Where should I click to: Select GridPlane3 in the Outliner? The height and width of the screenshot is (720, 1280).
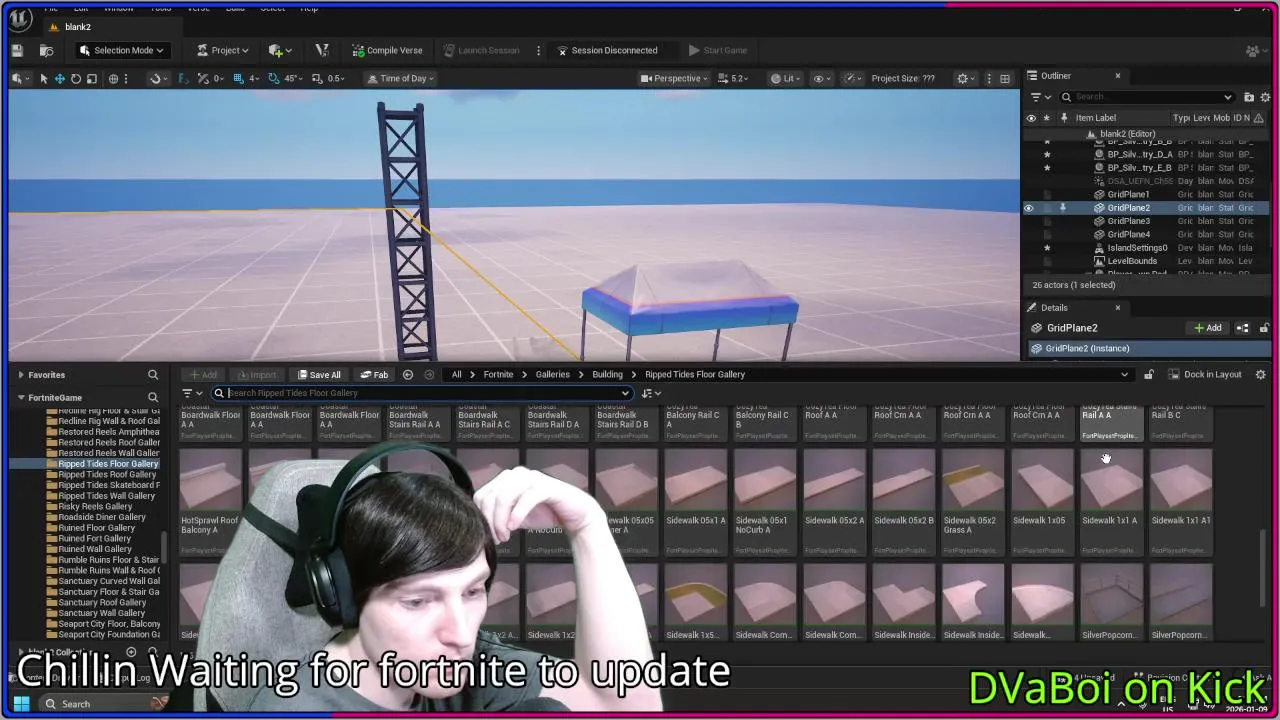[1128, 221]
